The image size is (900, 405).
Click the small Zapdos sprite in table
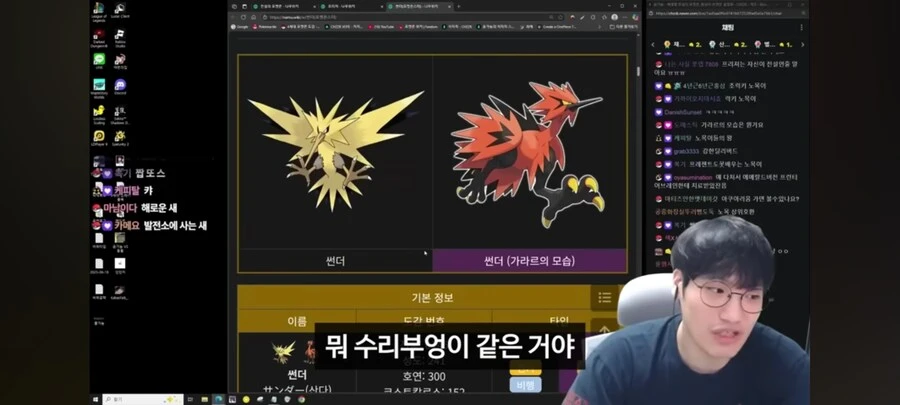pyautogui.click(x=284, y=352)
